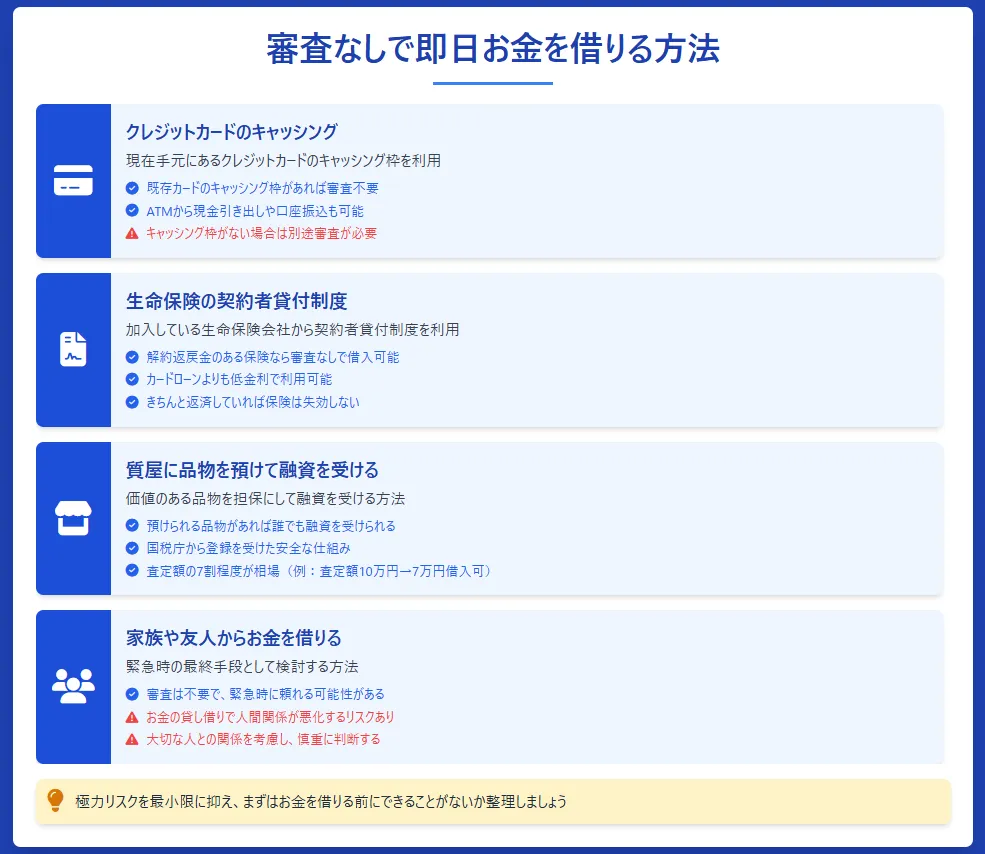Click warning icon beside キャッシング枠がない場合は別途審査が必要

click(x=132, y=233)
